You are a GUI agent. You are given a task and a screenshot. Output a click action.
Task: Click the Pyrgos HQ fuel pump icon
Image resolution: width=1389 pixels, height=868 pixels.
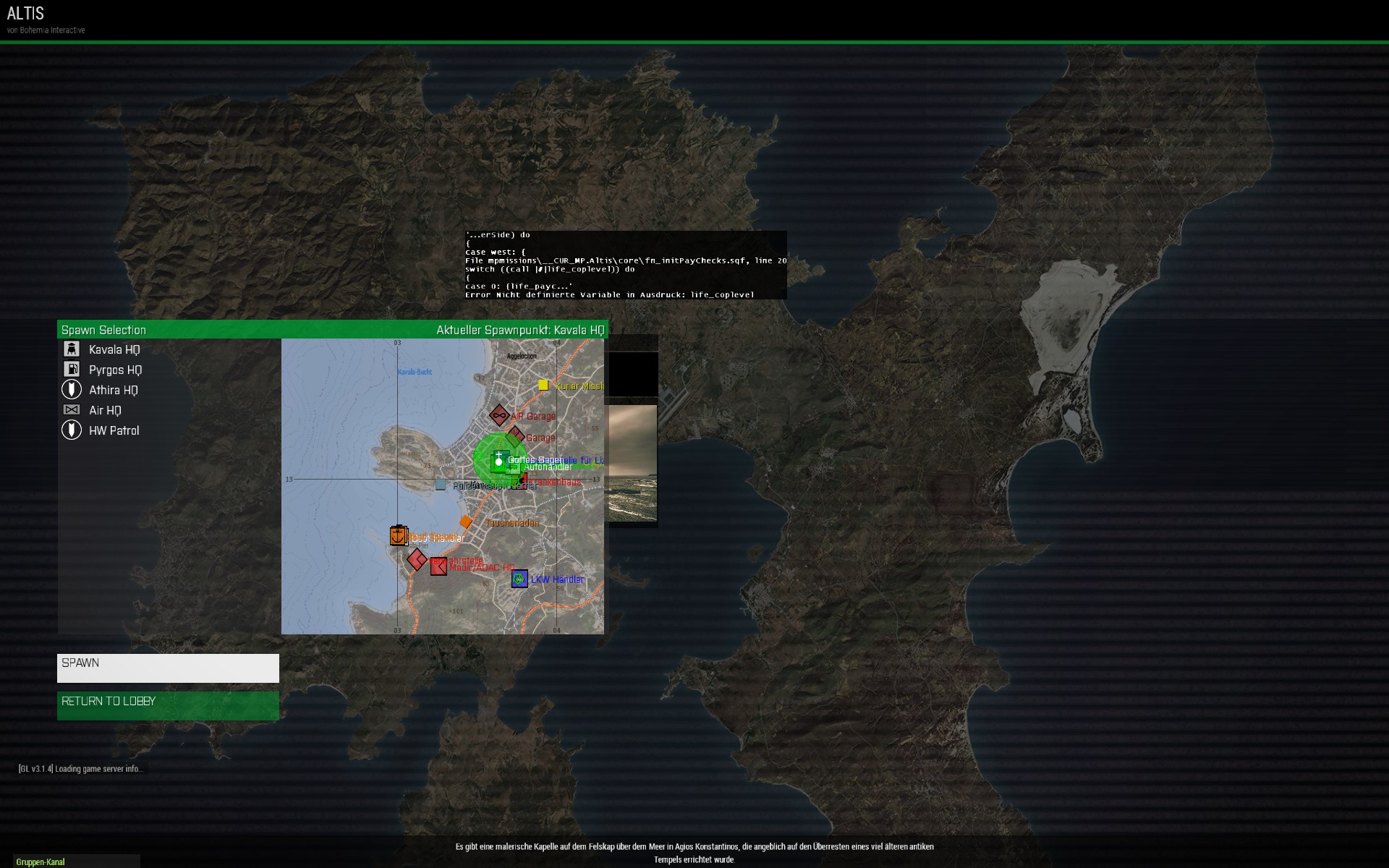(x=71, y=370)
